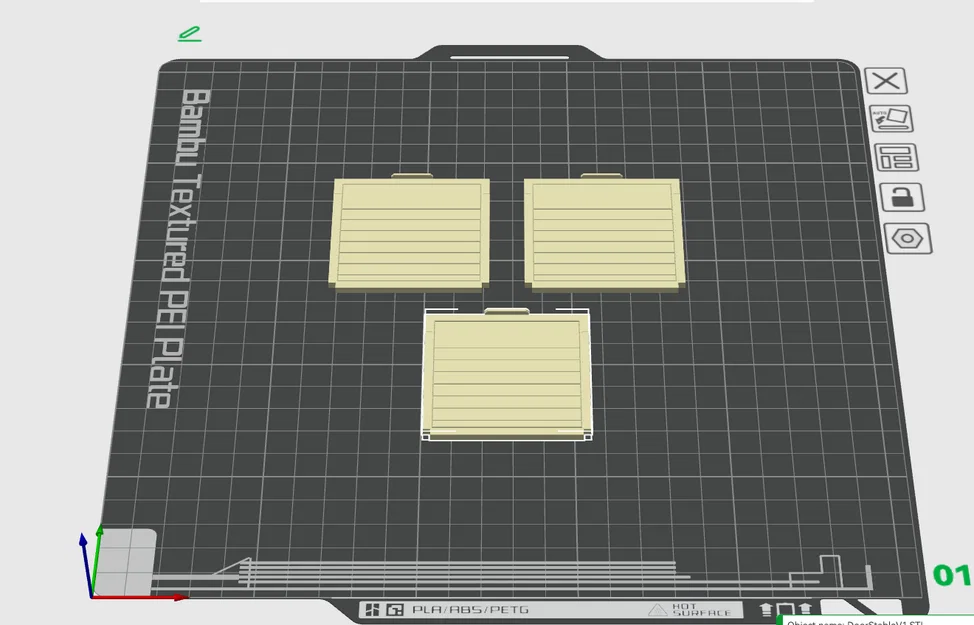
Task: Select the upper-right door model on the plate
Action: tap(604, 233)
